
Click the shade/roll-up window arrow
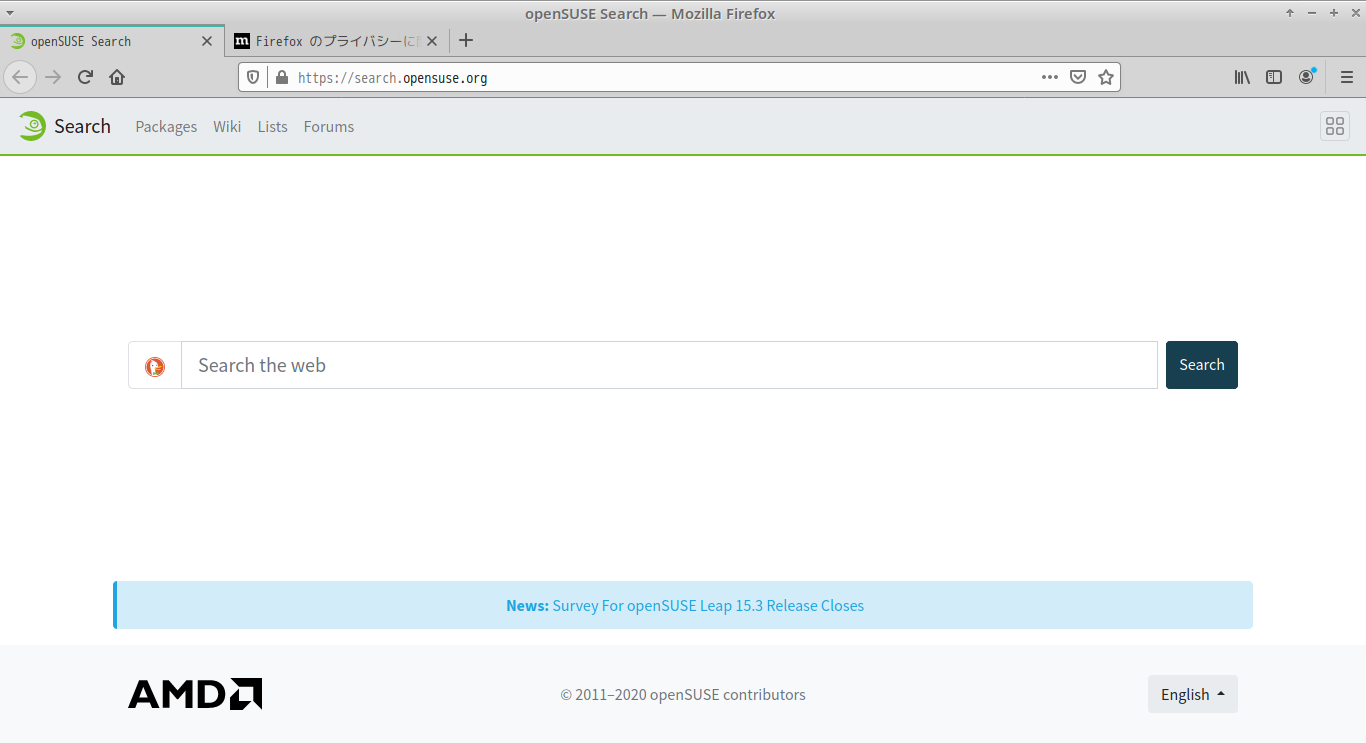click(x=1290, y=13)
